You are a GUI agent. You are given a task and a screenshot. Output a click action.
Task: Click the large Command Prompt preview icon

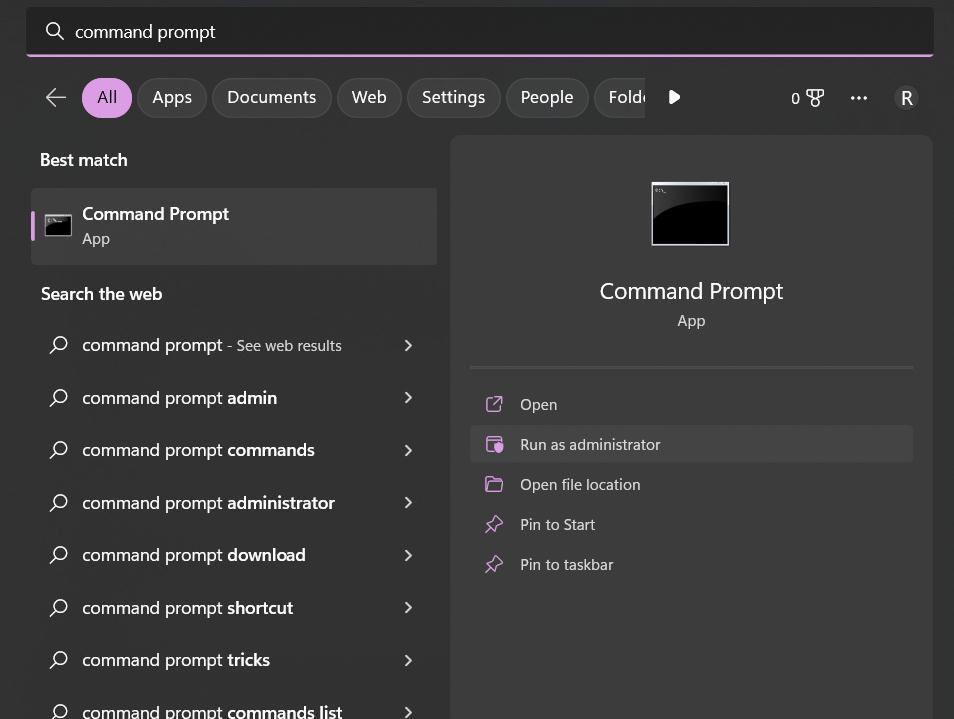tap(690, 214)
